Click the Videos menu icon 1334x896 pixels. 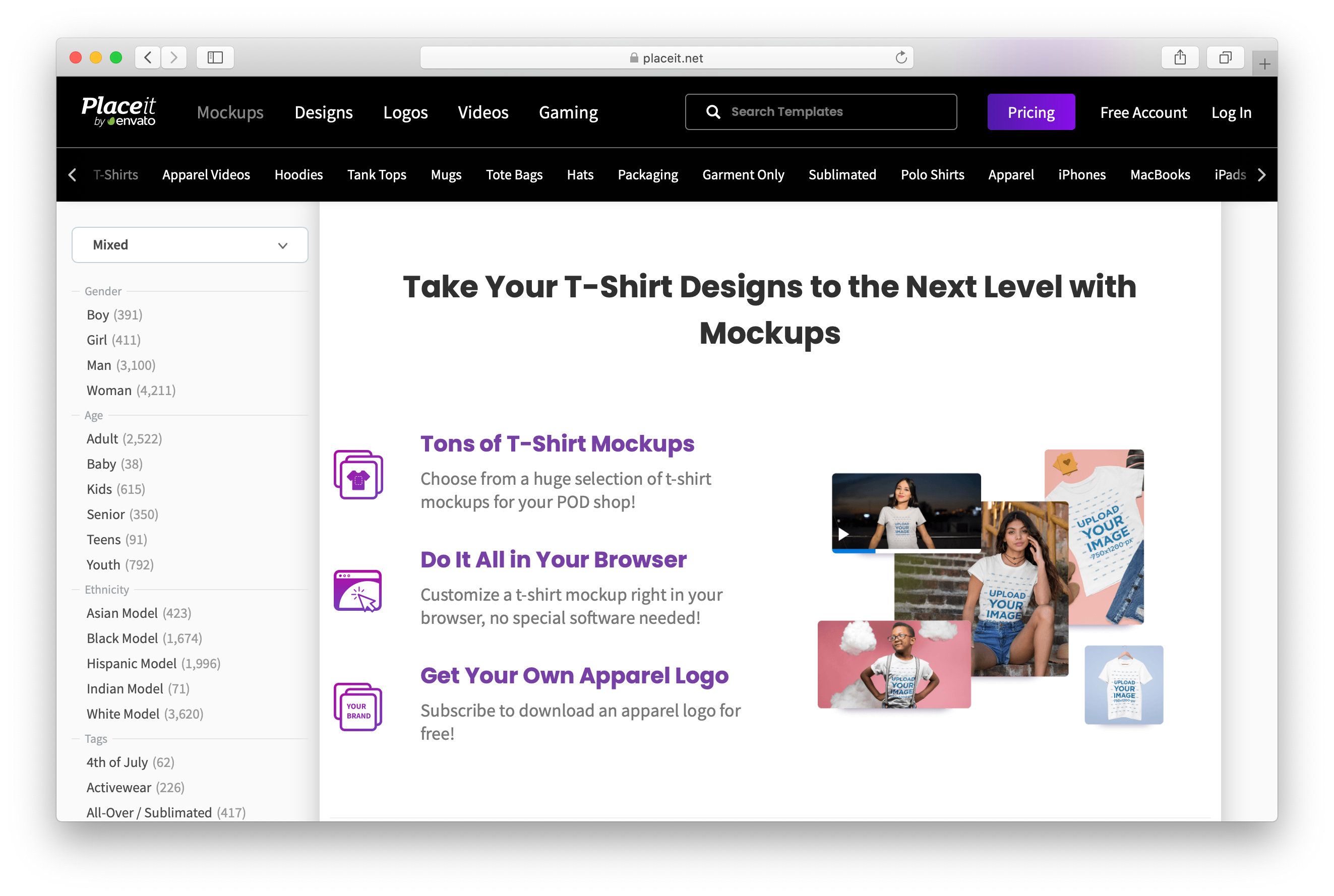(484, 112)
